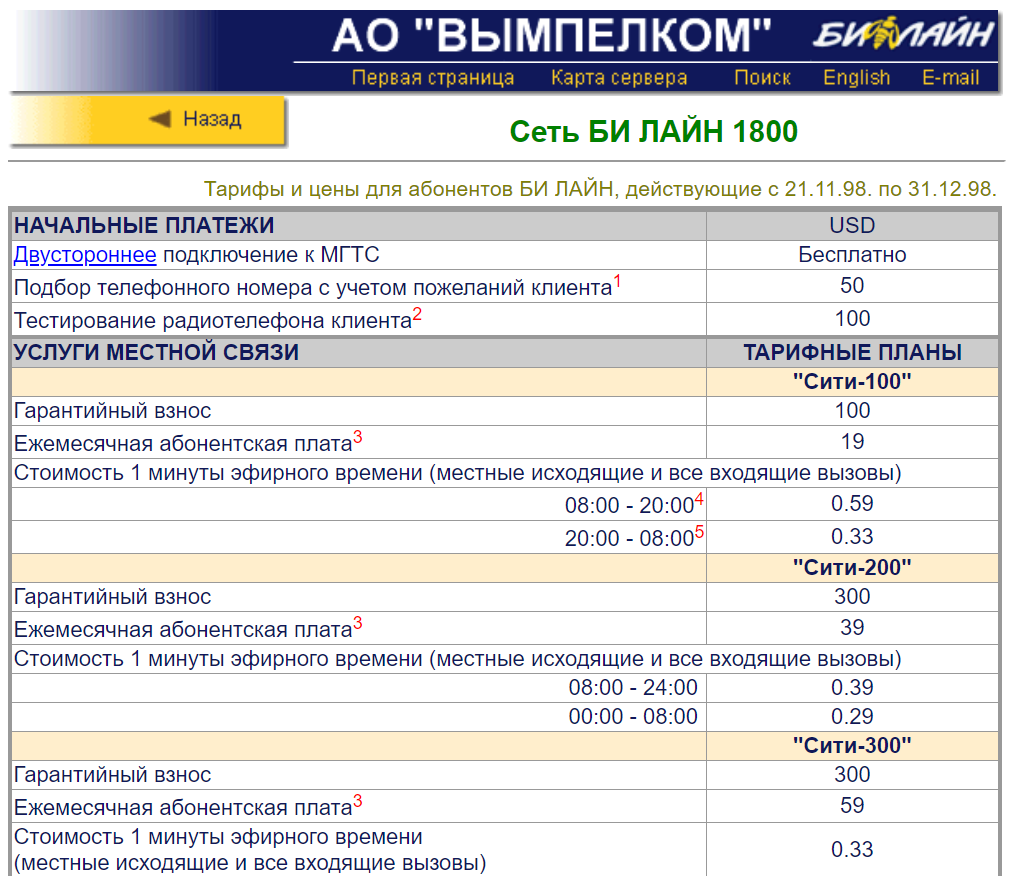Click the ТАРИФНЫЕ ПЛАНЫ column header
Screen dimensions: 1014x876
coord(852,352)
